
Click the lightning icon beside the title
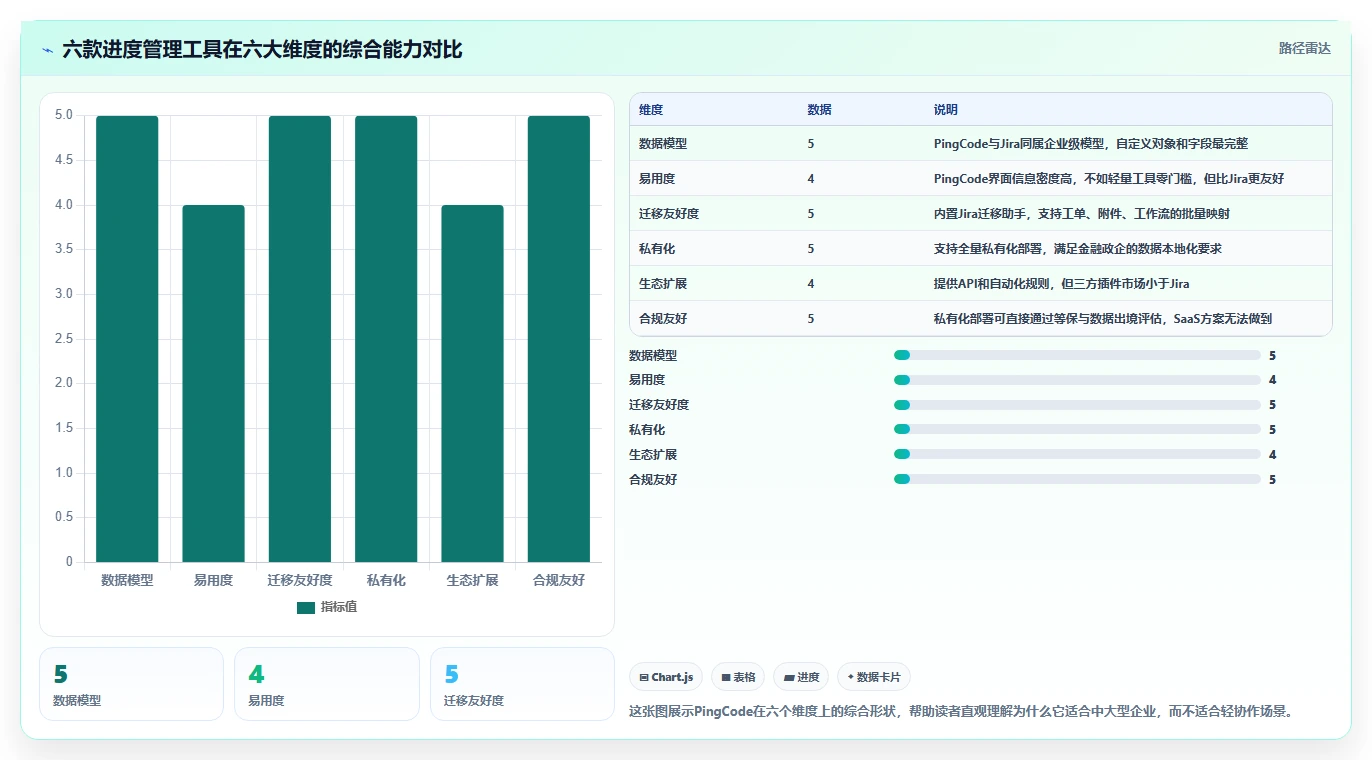click(x=47, y=49)
